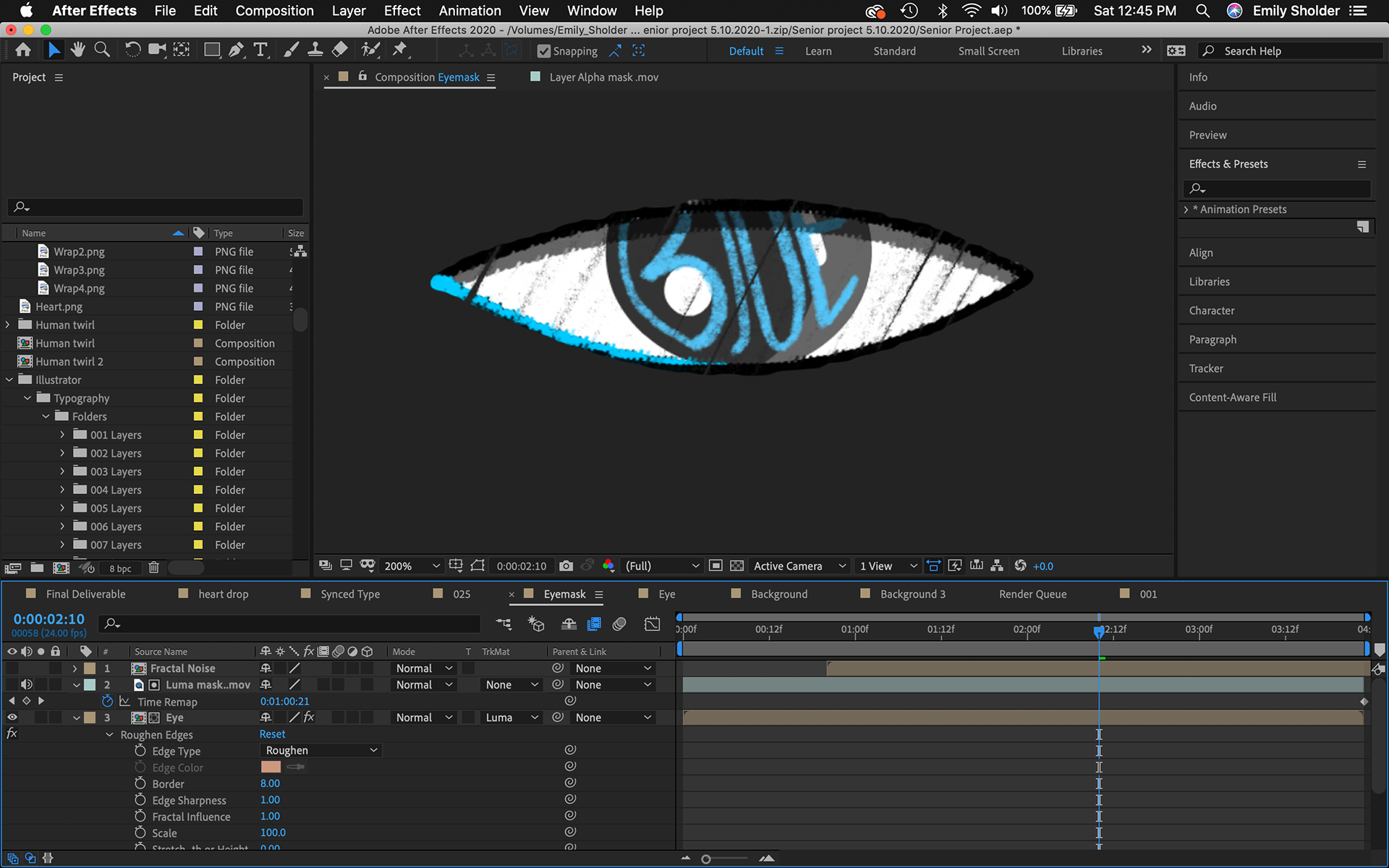The image size is (1389, 868).
Task: Select the Zoom magnifier tool
Action: (x=102, y=50)
